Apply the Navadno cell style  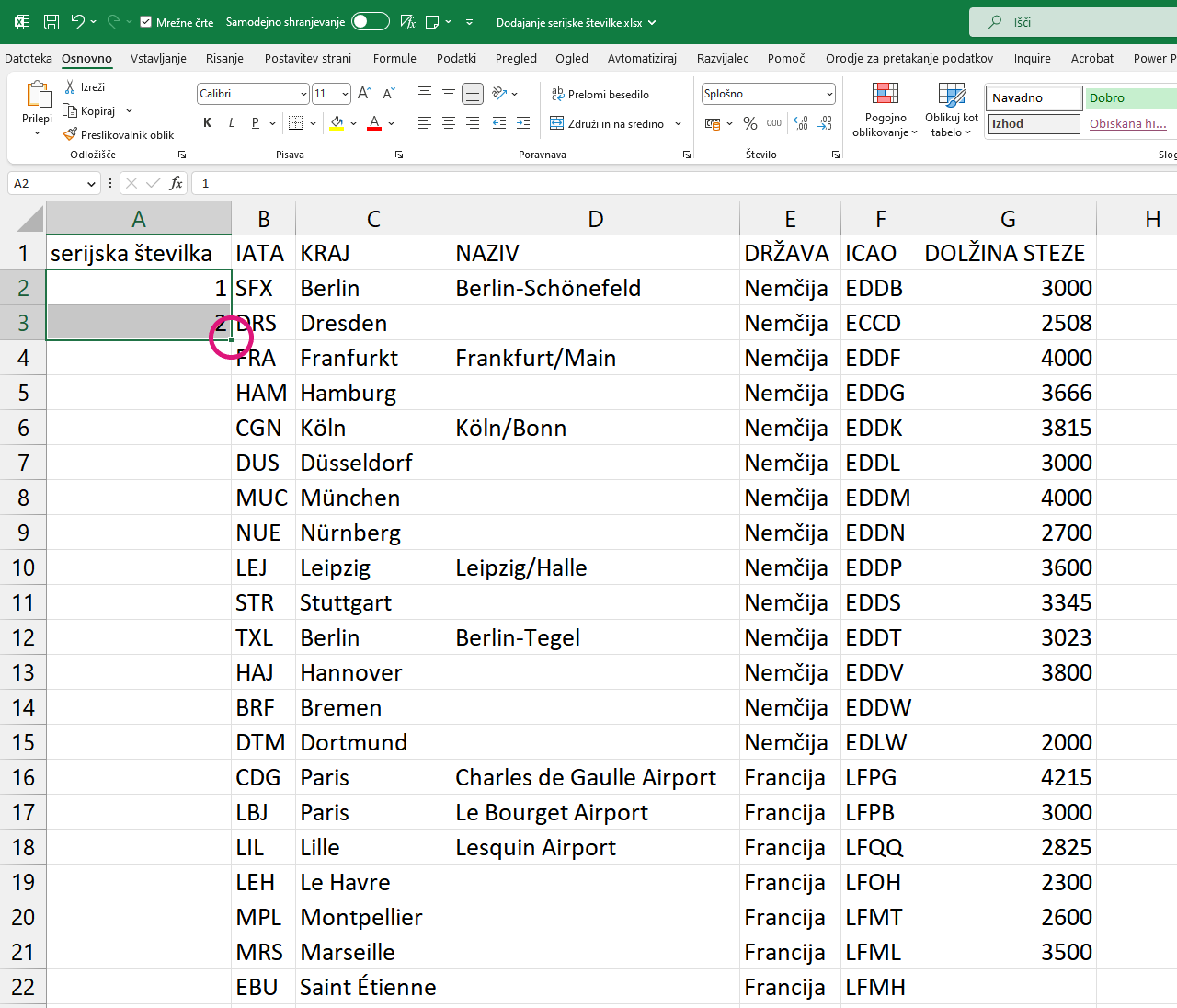pyautogui.click(x=1034, y=97)
